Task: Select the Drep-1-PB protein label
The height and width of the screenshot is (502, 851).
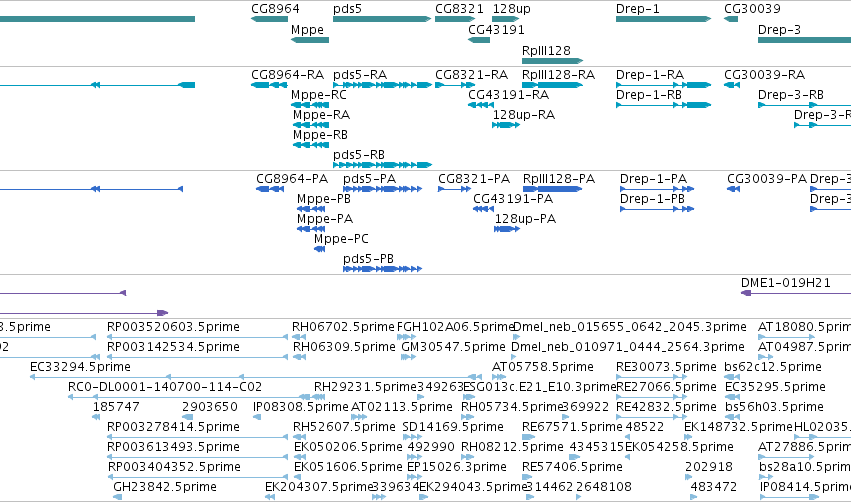Action: (652, 199)
